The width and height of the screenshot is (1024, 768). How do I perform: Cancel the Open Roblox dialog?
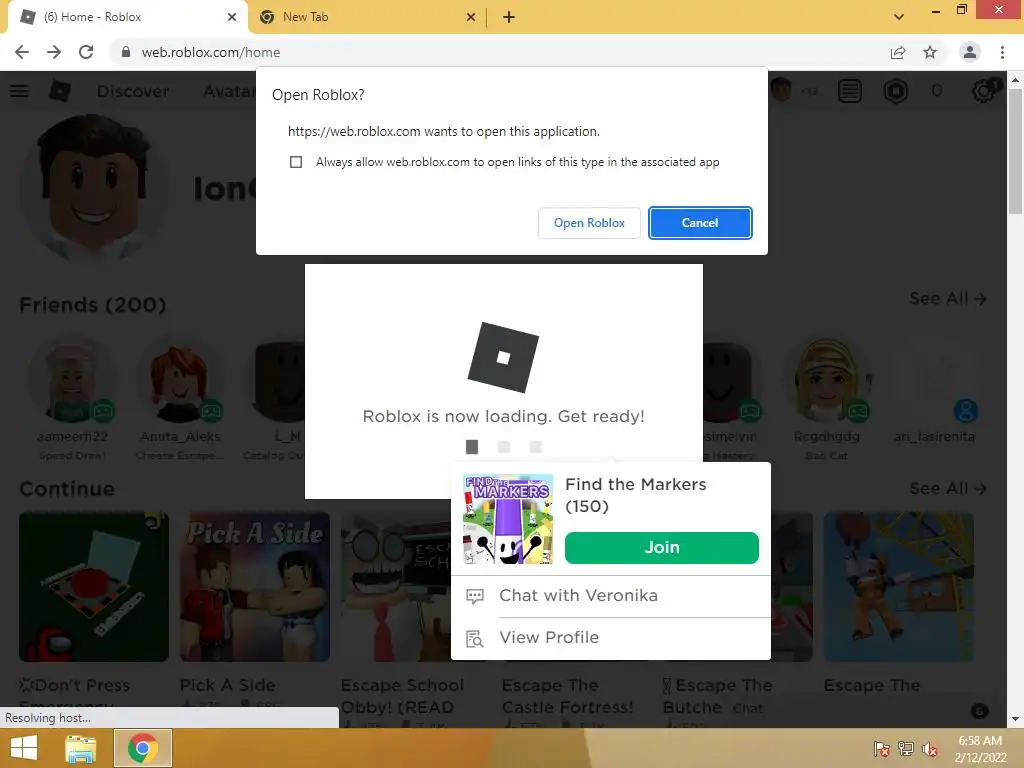(x=700, y=223)
